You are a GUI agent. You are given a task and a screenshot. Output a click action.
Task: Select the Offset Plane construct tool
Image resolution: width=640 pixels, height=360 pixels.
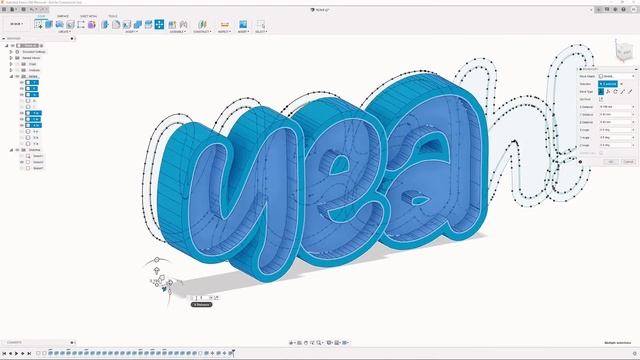tap(202, 24)
